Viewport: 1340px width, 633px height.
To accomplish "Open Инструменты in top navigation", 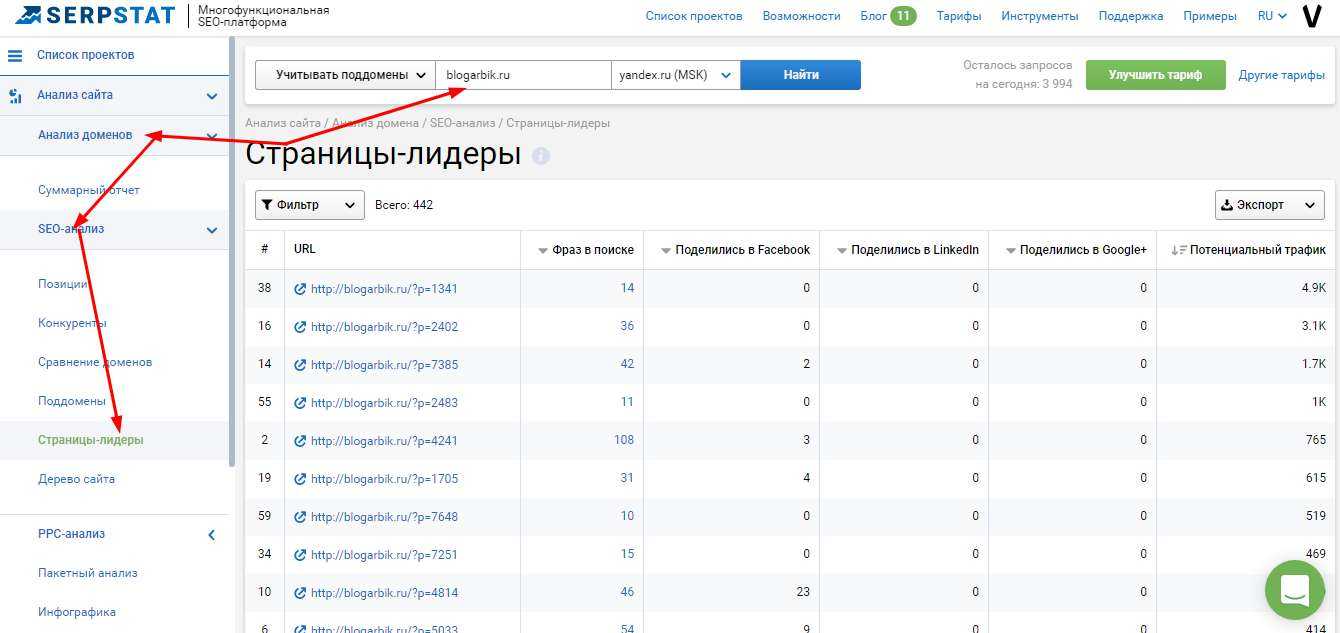I will (1040, 16).
